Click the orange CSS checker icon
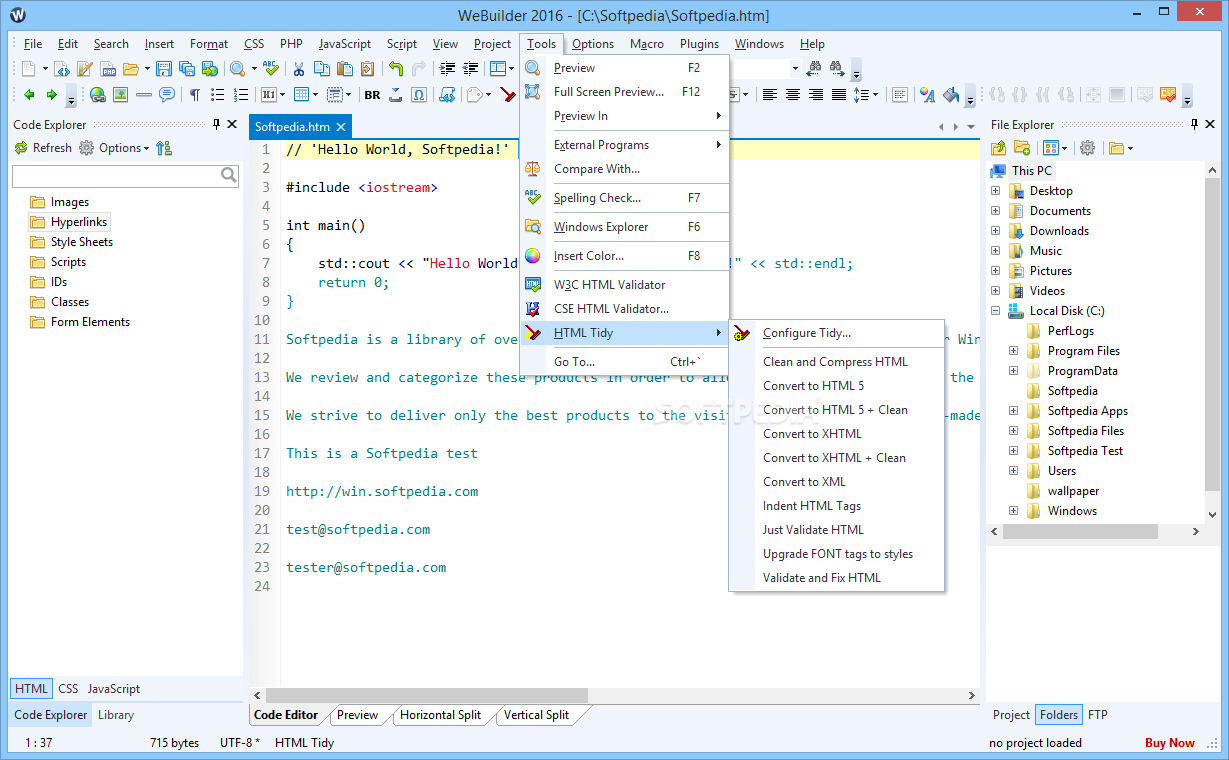This screenshot has height=760, width=1229. [1167, 95]
